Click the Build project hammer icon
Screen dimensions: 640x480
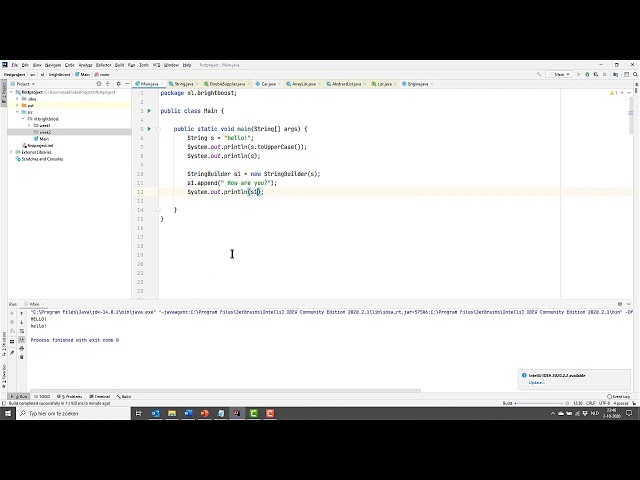click(539, 74)
